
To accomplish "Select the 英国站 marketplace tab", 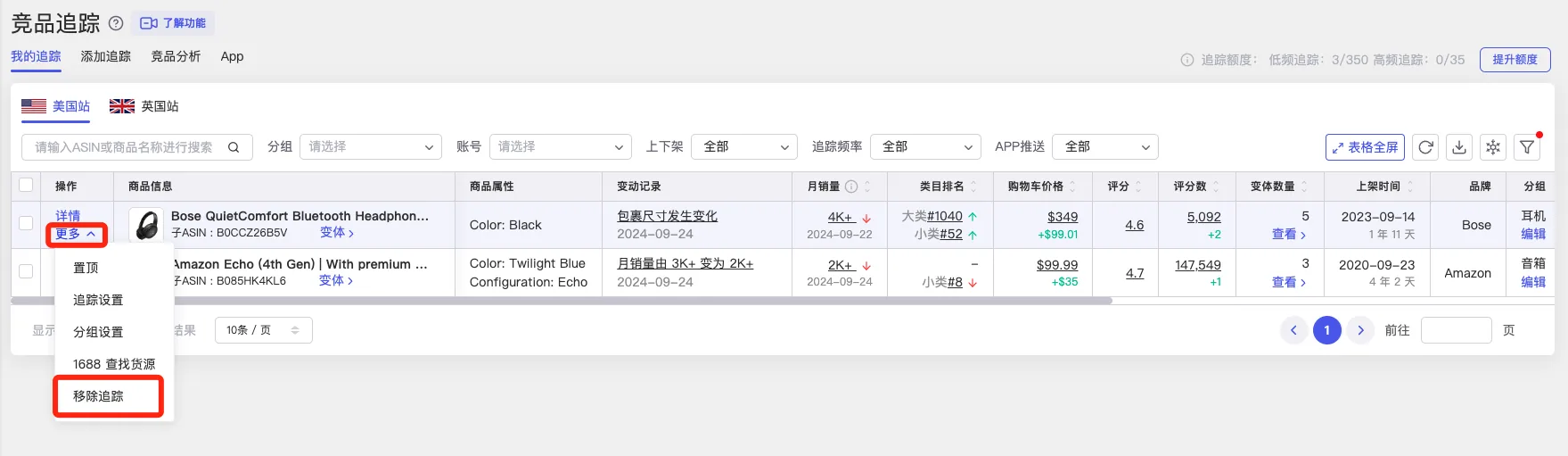I will (x=144, y=106).
